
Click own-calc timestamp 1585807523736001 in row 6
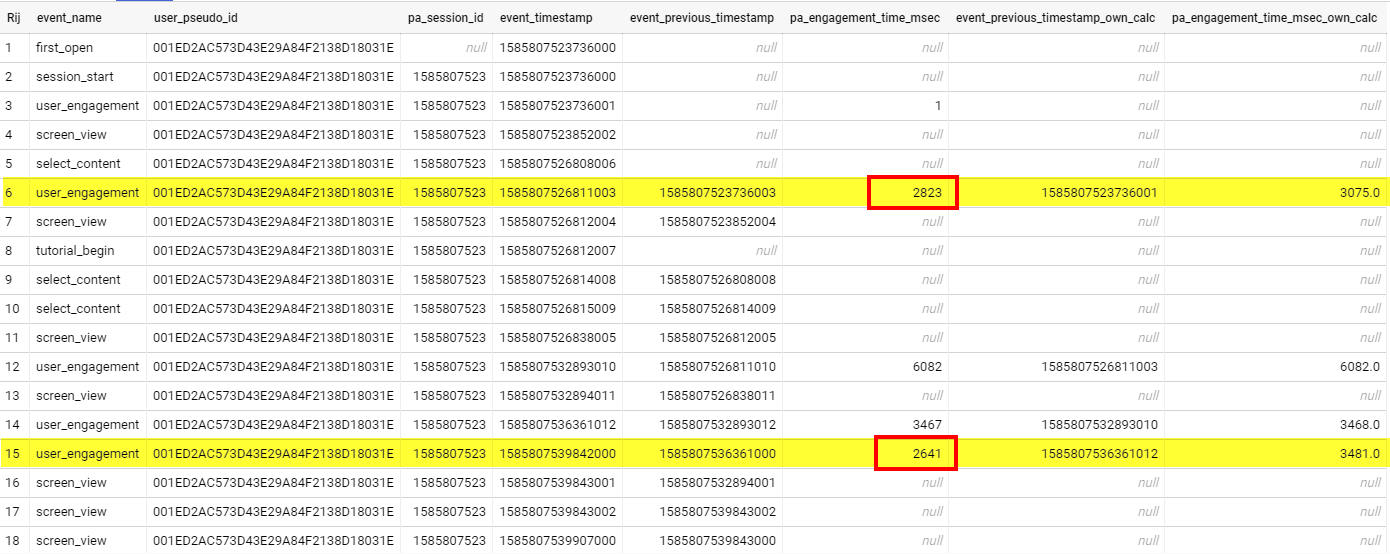(1100, 193)
